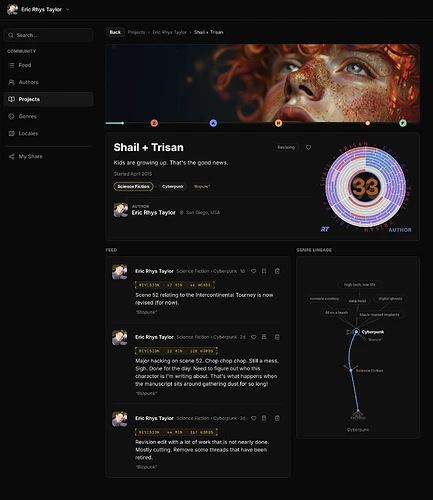Select the Science Fiction node in genre lineage
Viewport: 433px width, 500px height.
pos(351,370)
